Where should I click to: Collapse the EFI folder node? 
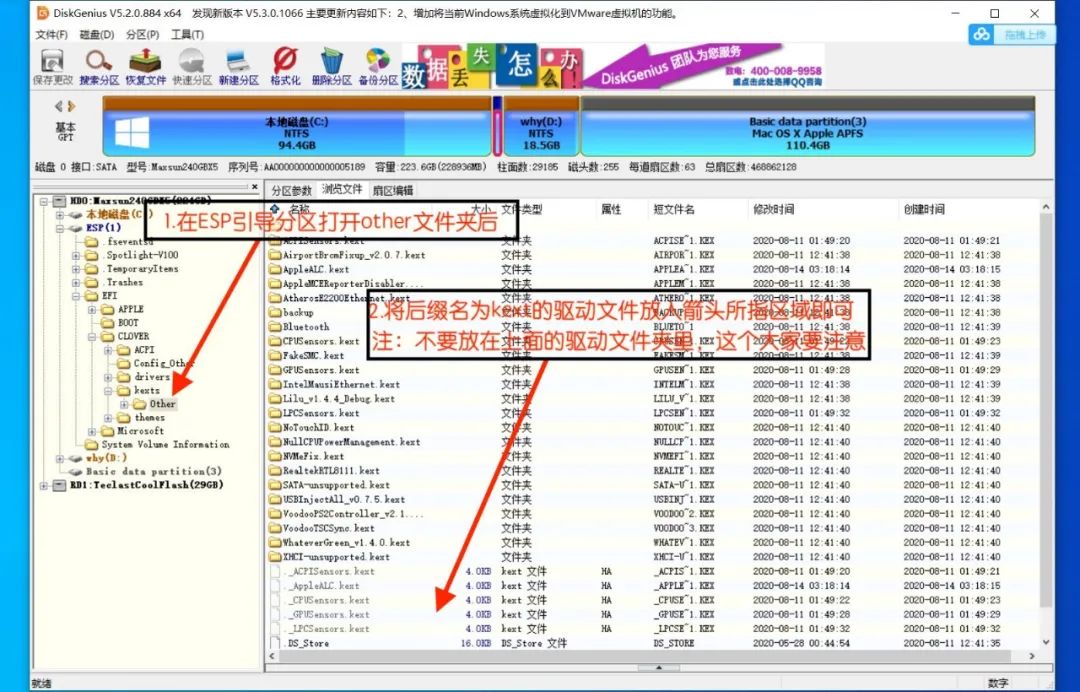(76, 296)
